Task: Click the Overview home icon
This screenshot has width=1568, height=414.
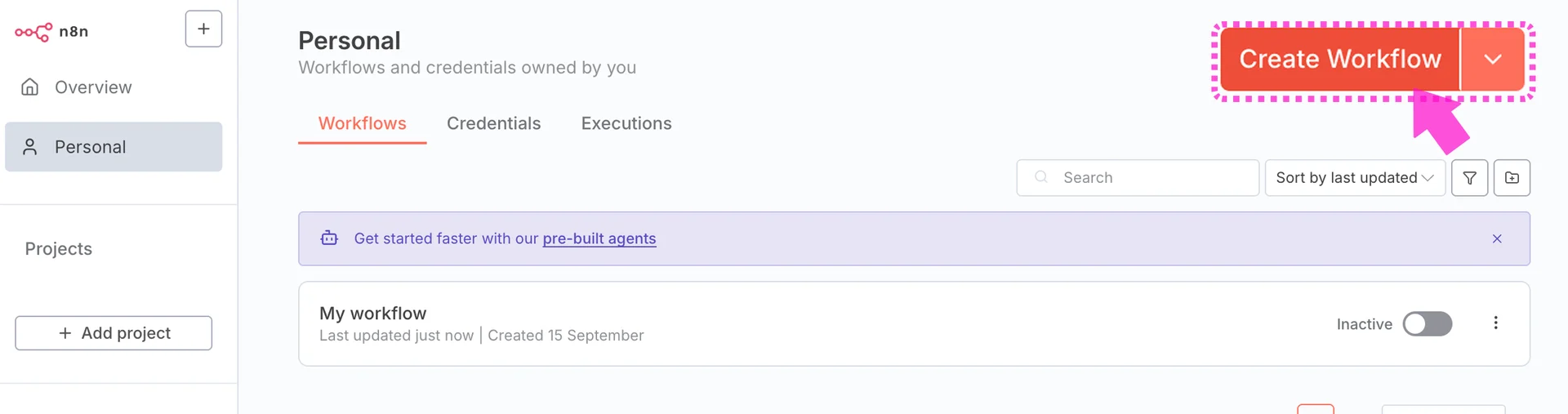Action: coord(30,87)
